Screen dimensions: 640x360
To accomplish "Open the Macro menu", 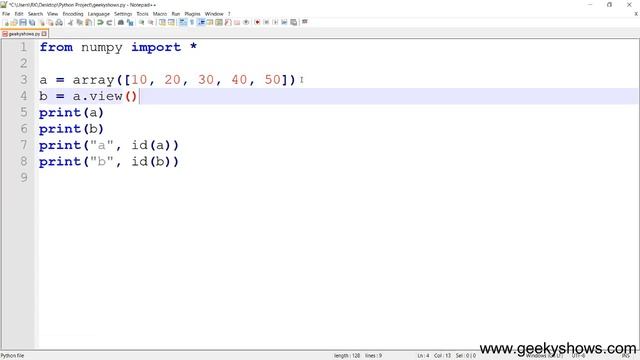I will tap(160, 14).
